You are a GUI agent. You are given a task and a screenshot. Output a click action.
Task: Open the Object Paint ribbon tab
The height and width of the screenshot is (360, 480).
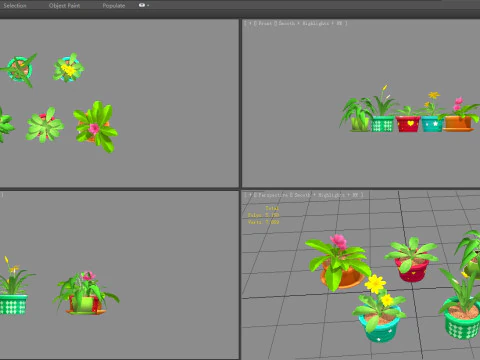(64, 5)
